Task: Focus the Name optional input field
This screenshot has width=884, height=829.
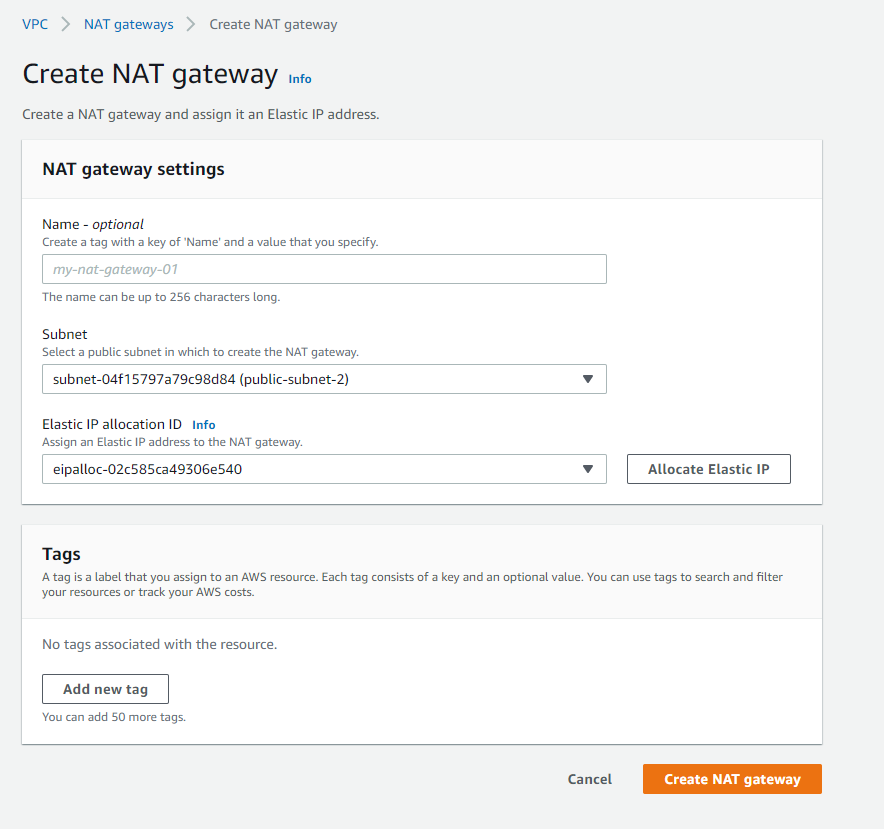Action: (324, 269)
